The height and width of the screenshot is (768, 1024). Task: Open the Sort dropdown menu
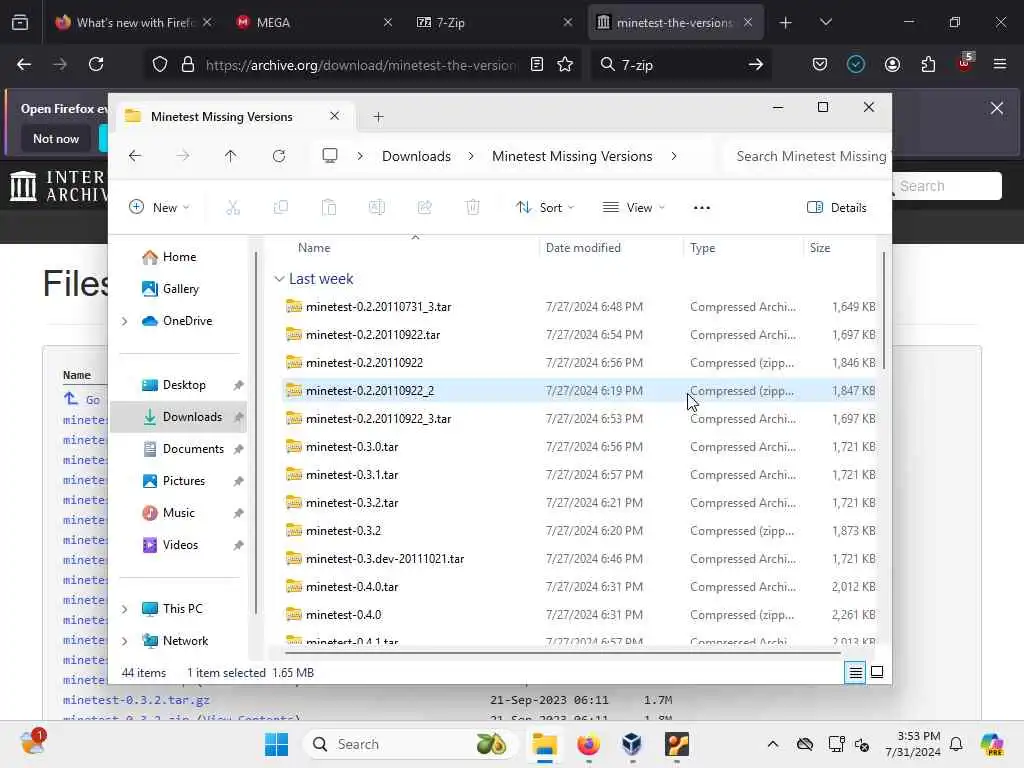[x=545, y=208]
